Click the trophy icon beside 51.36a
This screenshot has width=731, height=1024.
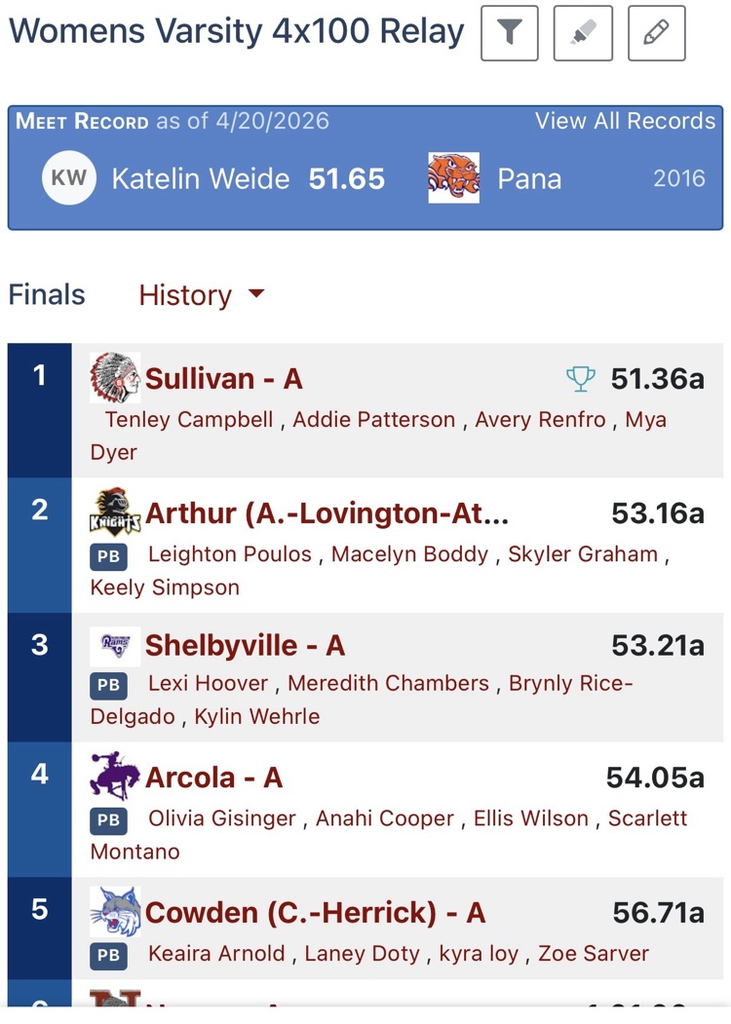(x=580, y=379)
